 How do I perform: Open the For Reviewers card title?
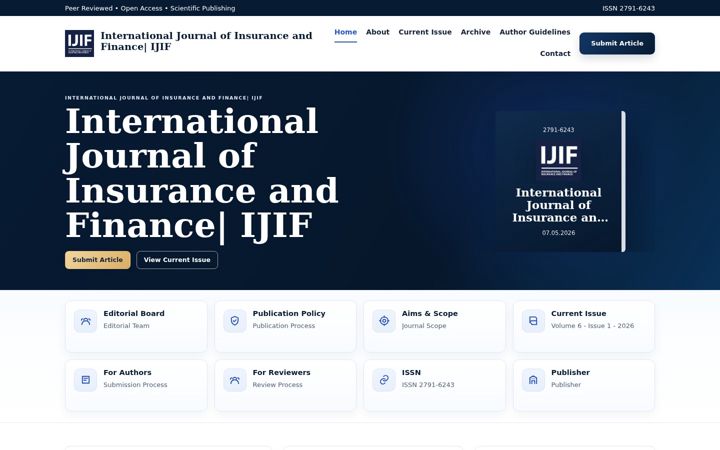point(281,372)
